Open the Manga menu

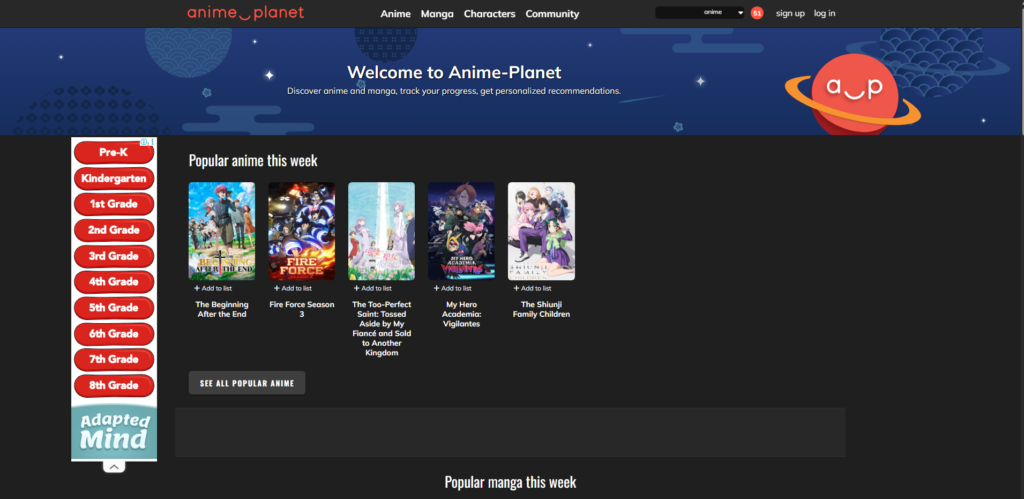(438, 14)
